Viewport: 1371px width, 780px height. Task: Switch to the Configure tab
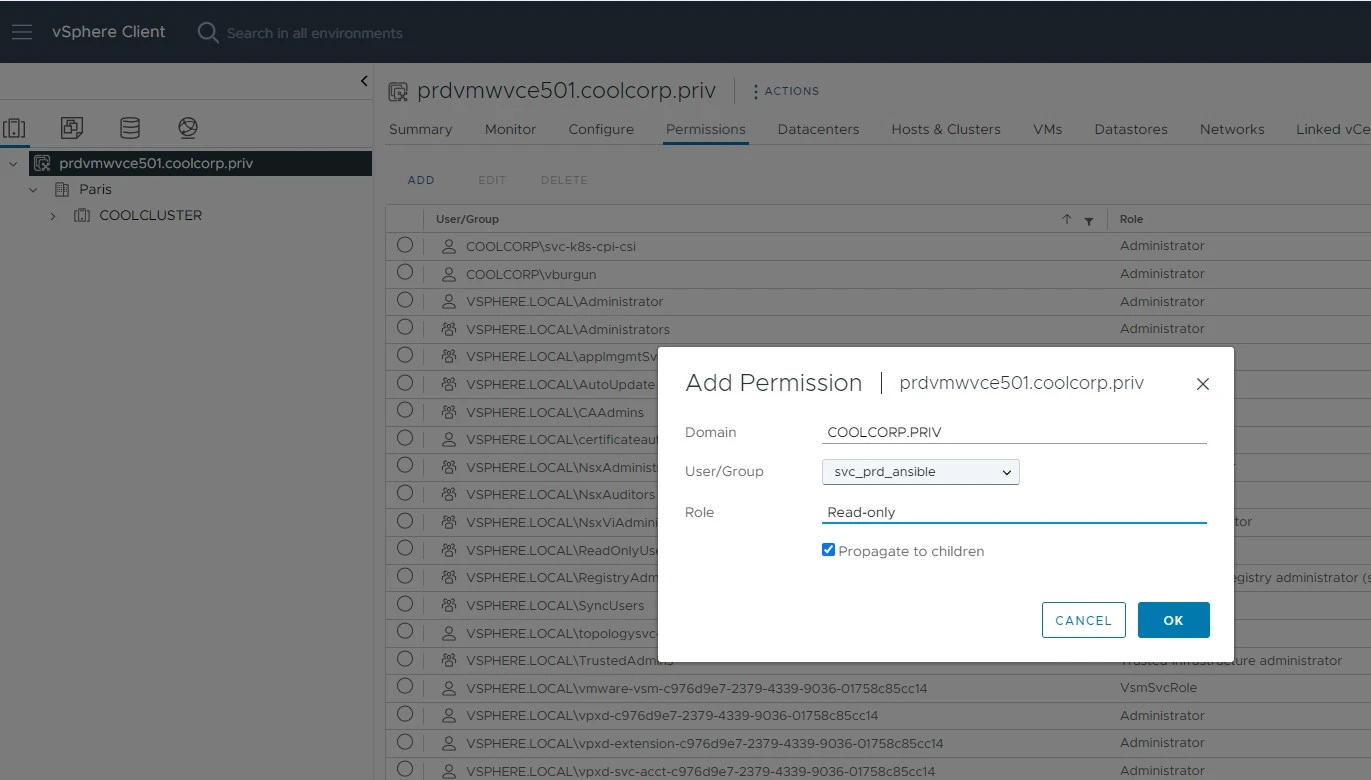point(601,129)
